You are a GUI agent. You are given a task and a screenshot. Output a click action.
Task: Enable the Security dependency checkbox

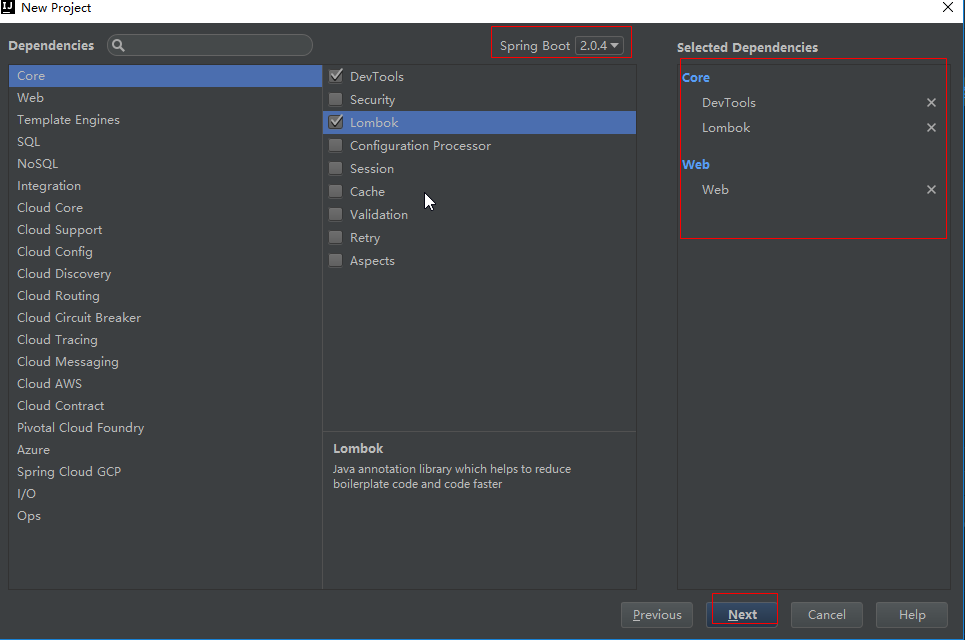point(335,99)
